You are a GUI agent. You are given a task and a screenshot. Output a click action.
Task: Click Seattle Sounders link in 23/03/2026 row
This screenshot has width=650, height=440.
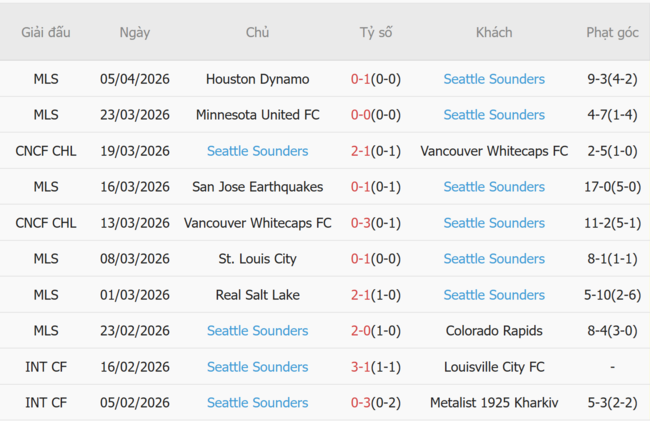(x=494, y=115)
